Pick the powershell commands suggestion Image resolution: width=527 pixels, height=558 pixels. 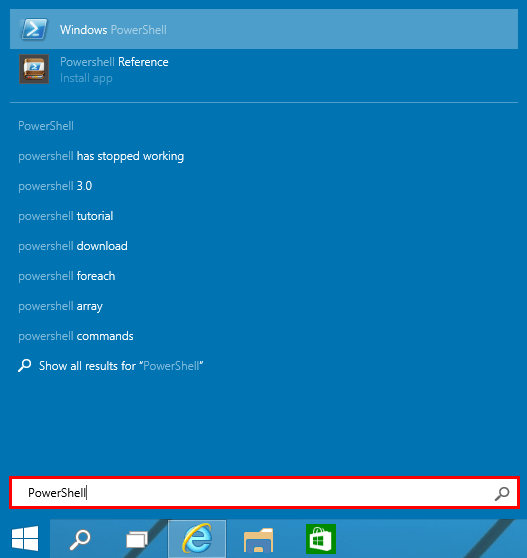(x=76, y=336)
